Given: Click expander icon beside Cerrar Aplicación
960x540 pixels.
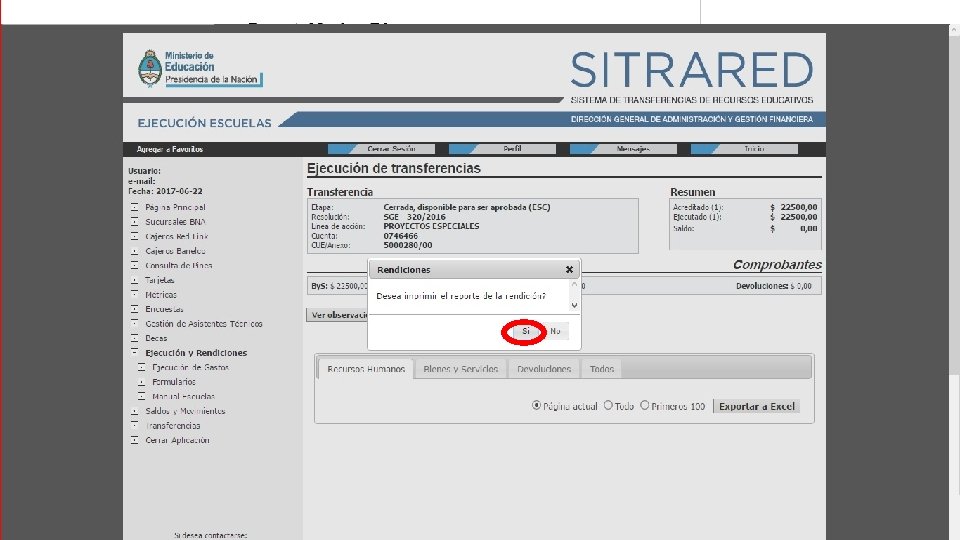Looking at the screenshot, I should coord(134,440).
